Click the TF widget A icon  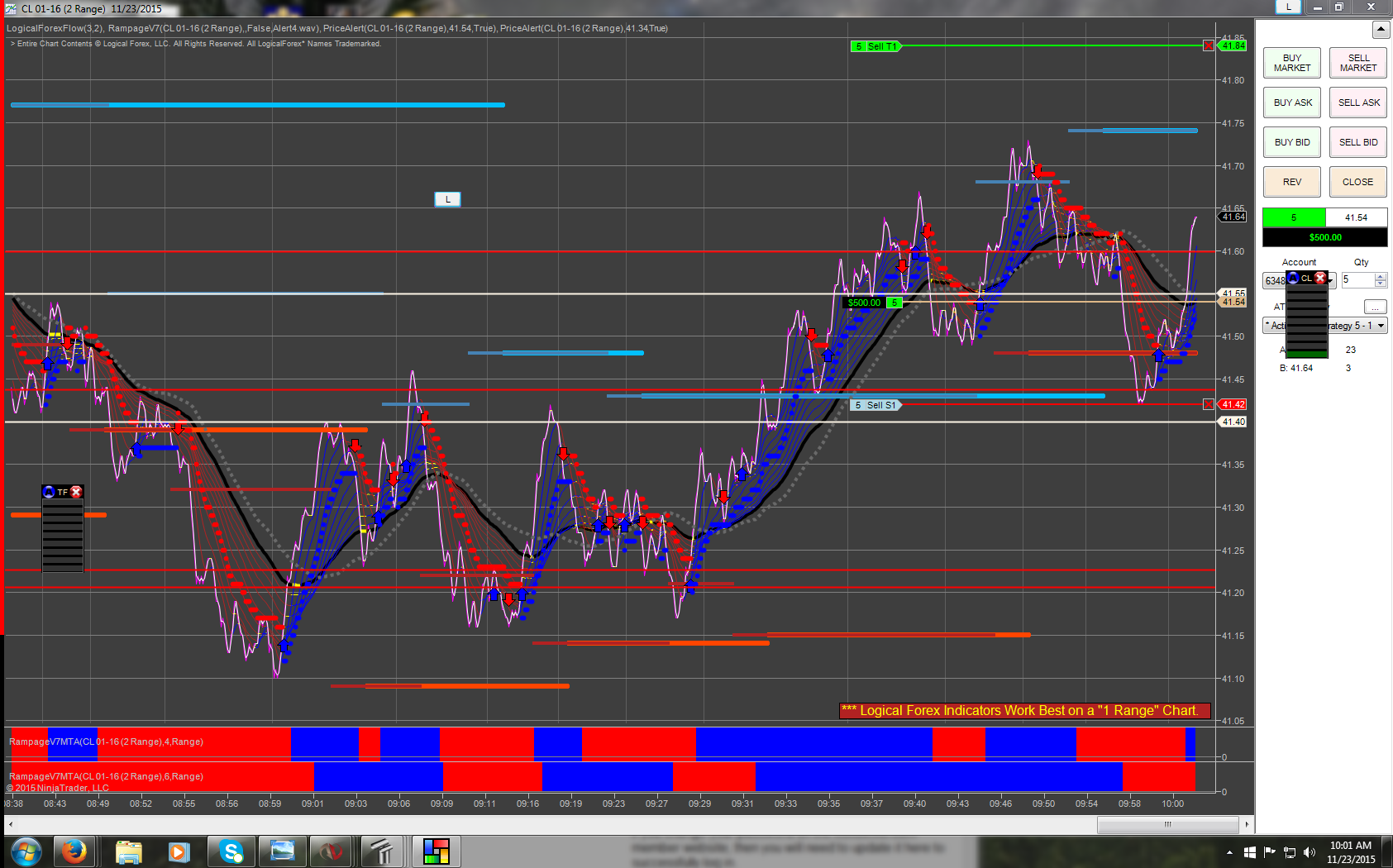(49, 492)
